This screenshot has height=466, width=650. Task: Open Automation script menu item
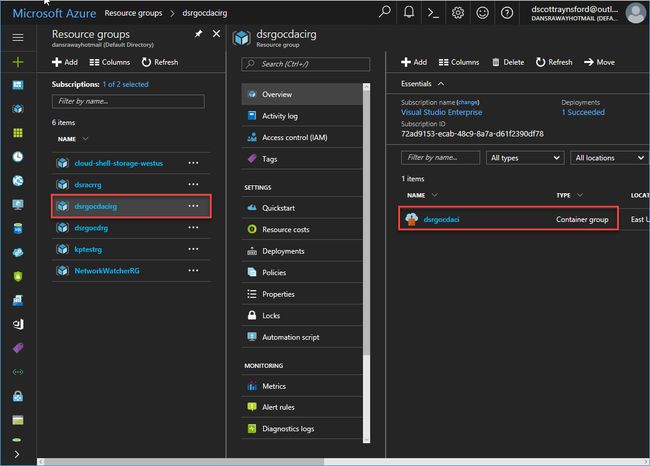302,337
